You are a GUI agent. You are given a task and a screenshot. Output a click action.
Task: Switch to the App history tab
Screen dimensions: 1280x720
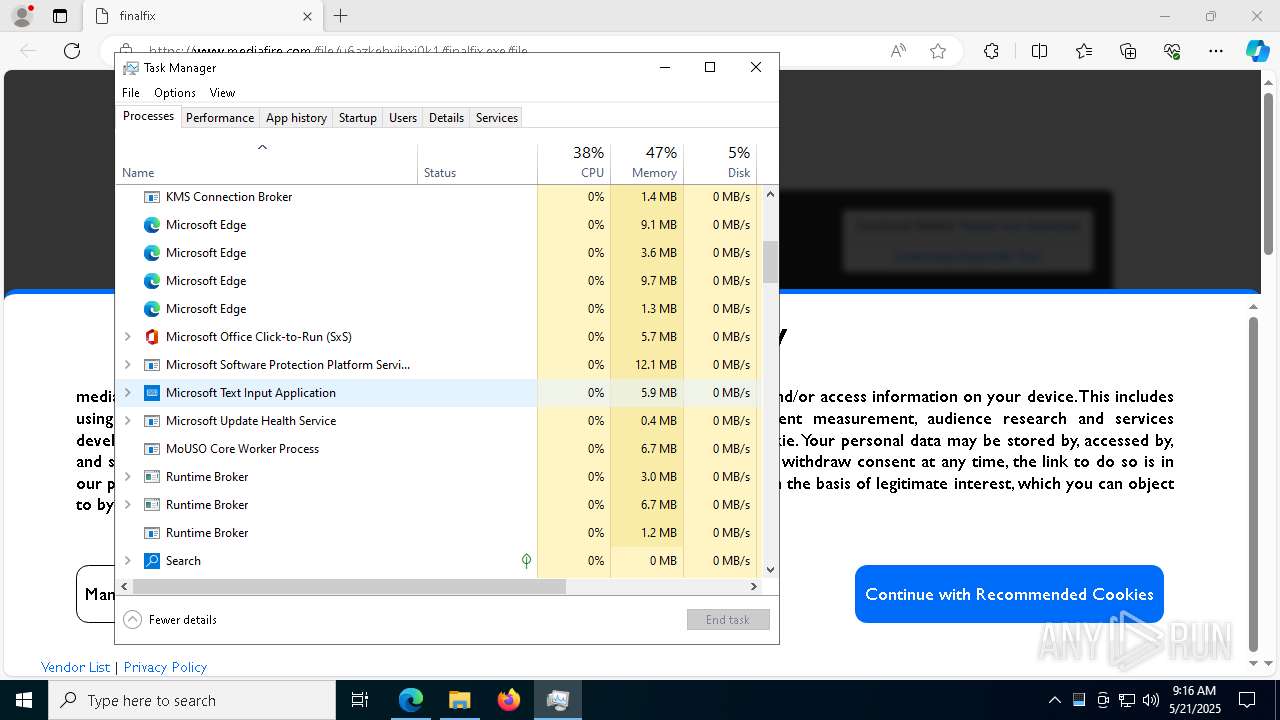296,118
